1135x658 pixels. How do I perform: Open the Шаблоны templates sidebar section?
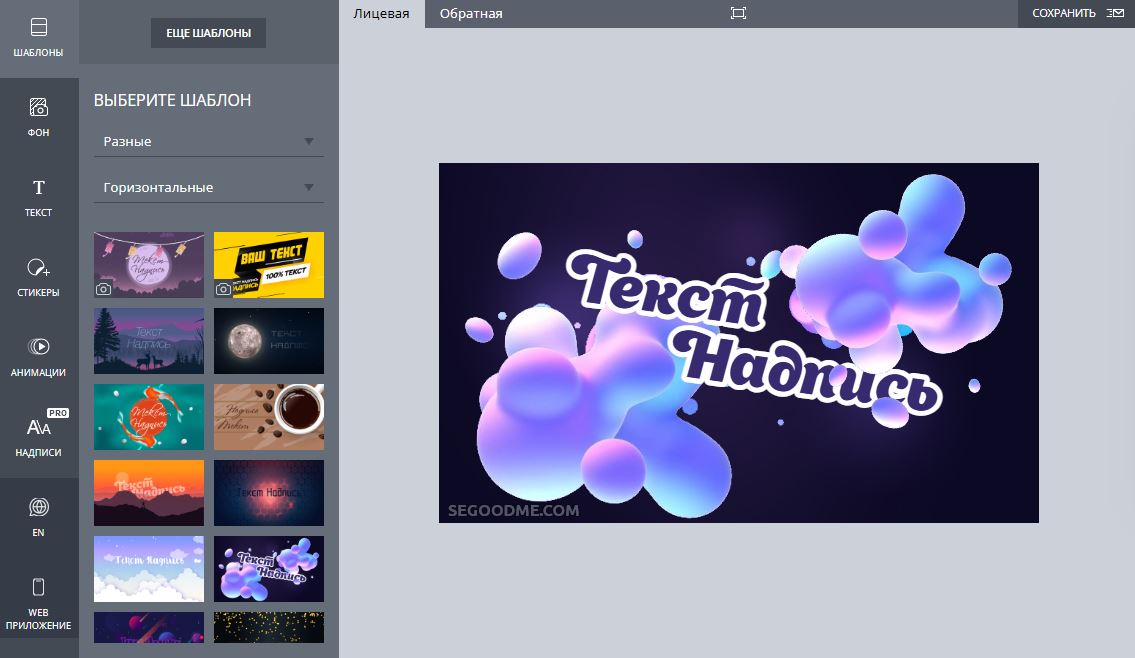38,38
